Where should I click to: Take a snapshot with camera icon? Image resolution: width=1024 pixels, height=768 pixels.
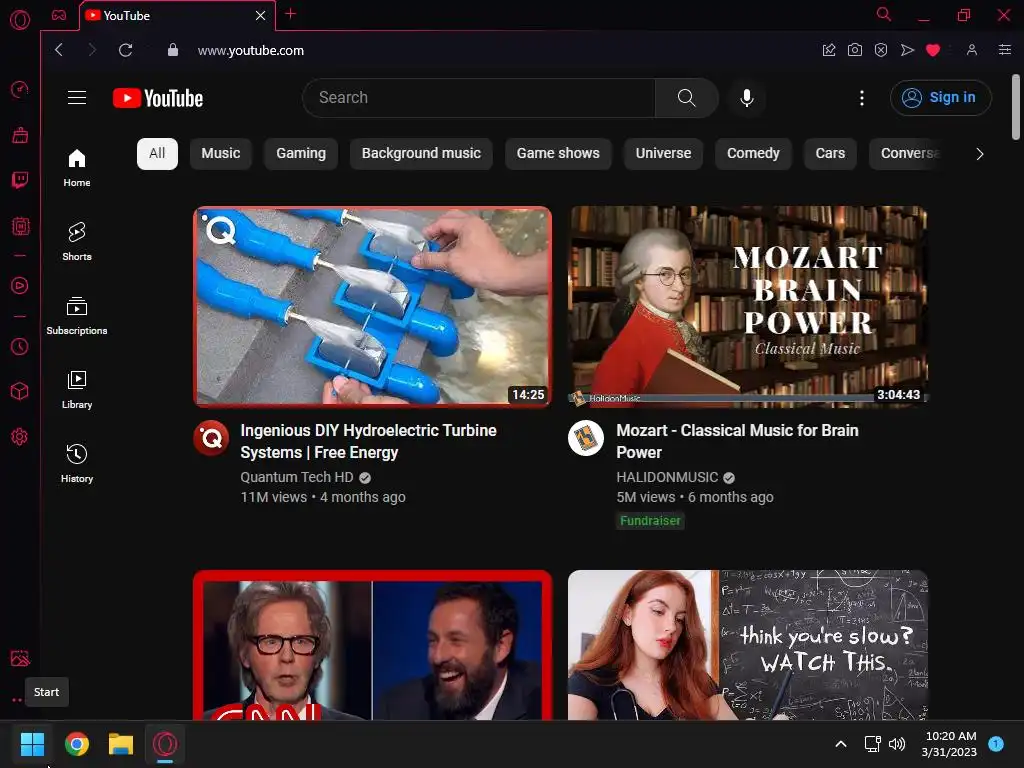click(854, 50)
